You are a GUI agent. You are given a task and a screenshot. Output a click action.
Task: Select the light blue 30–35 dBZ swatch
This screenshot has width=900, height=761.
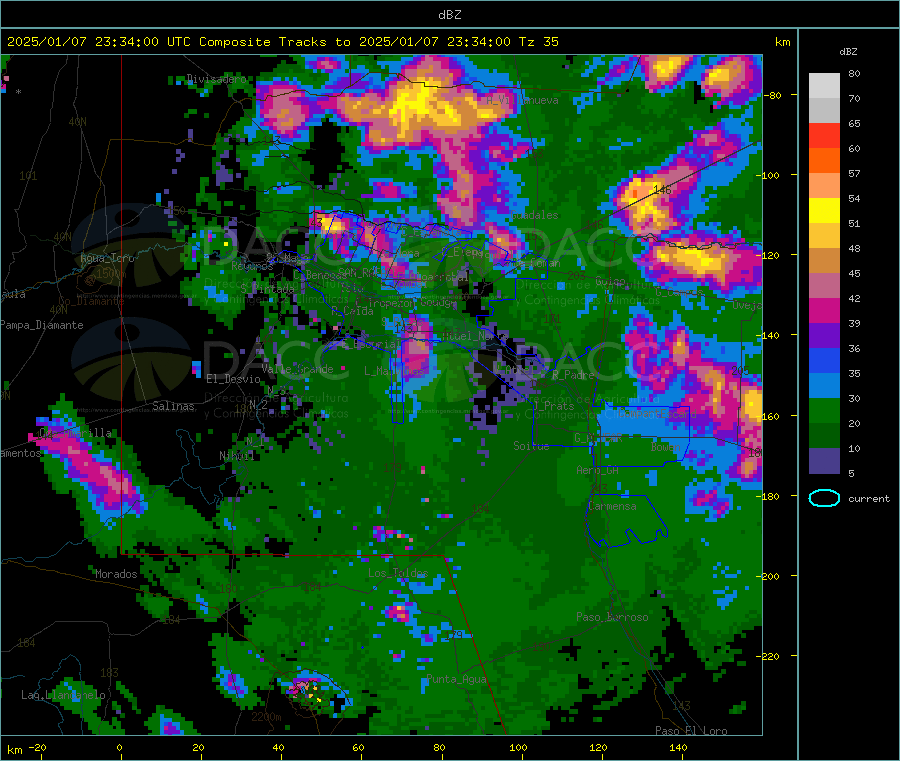824,386
